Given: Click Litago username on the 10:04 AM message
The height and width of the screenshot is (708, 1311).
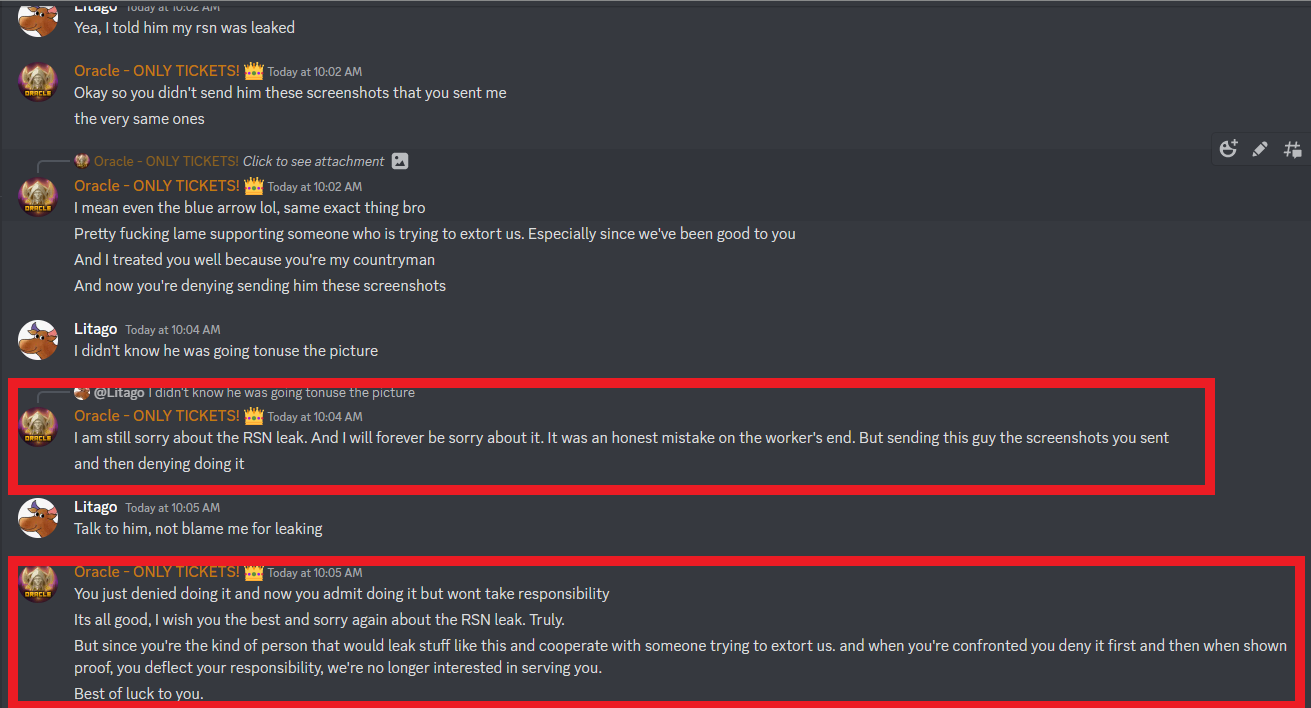Looking at the screenshot, I should 96,328.
